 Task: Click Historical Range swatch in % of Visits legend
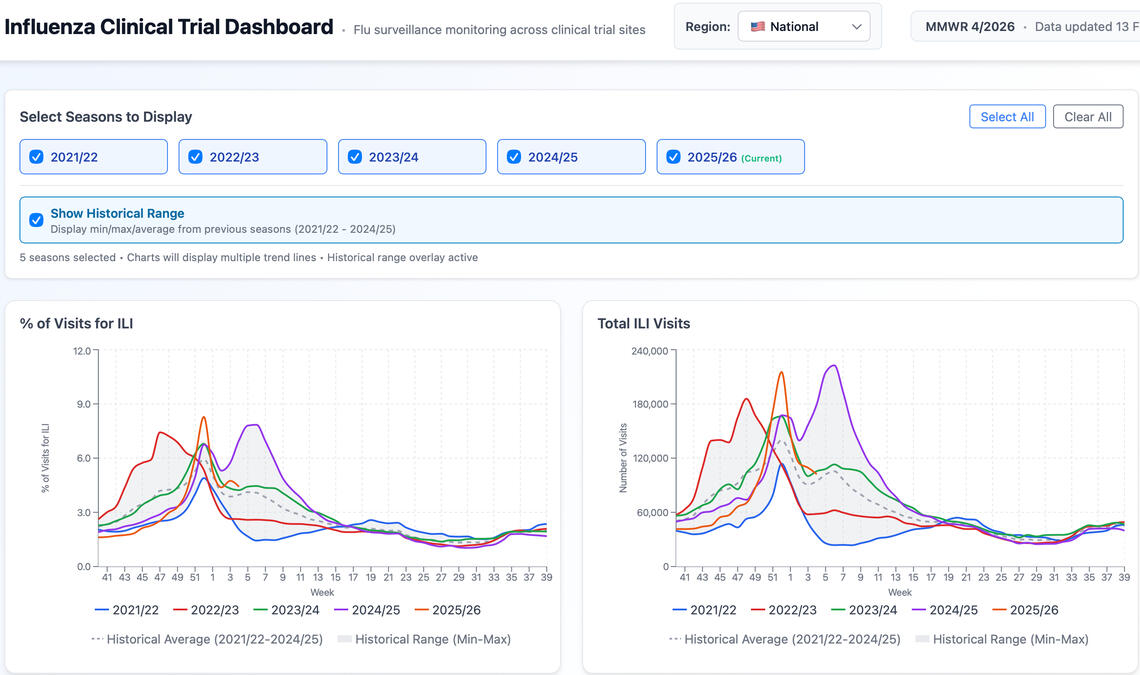pyautogui.click(x=344, y=639)
